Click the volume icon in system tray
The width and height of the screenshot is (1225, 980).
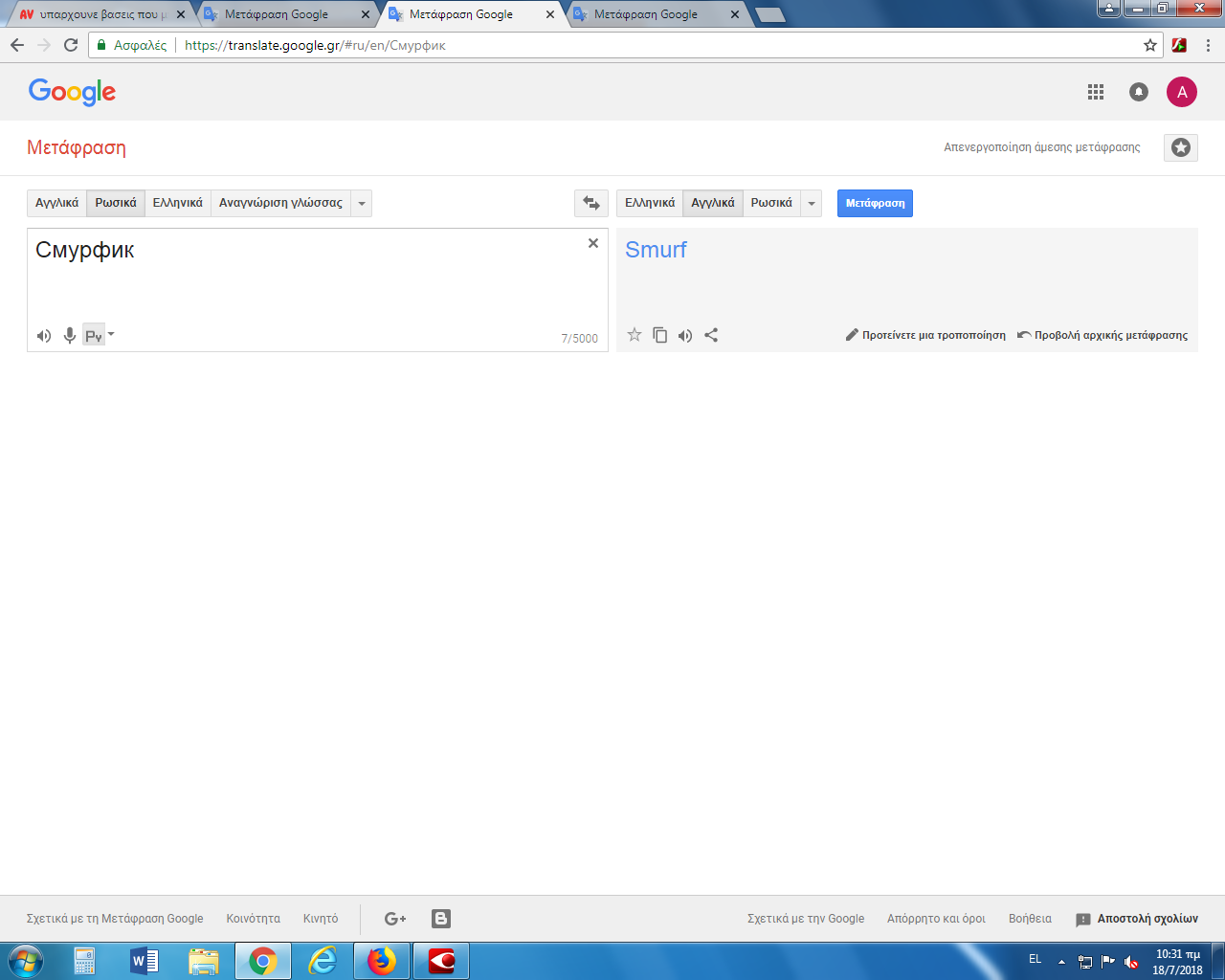pos(1131,962)
